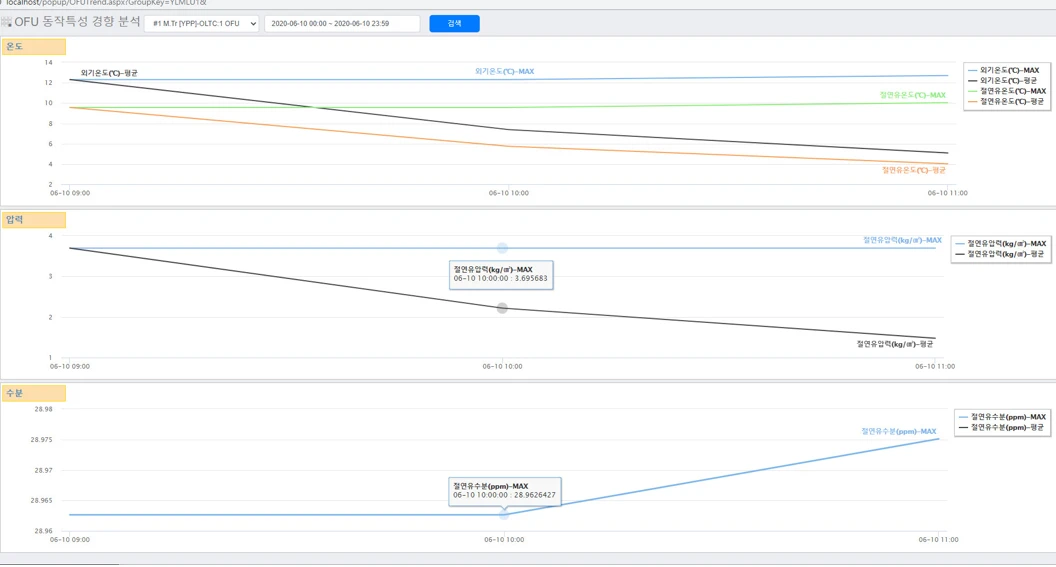The width and height of the screenshot is (1056, 567).
Task: Click the moisture MAX data point at 10:00
Action: (504, 514)
